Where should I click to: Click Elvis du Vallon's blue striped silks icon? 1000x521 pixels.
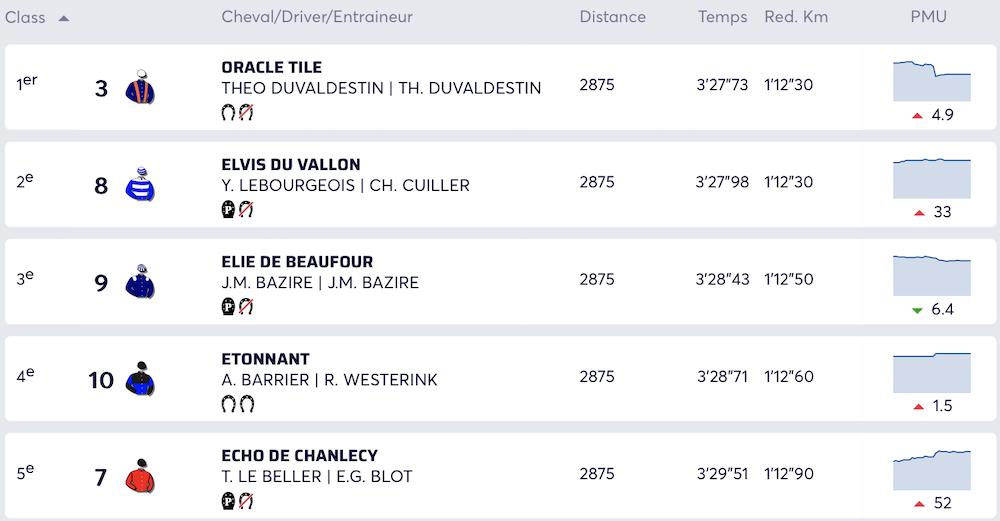141,185
